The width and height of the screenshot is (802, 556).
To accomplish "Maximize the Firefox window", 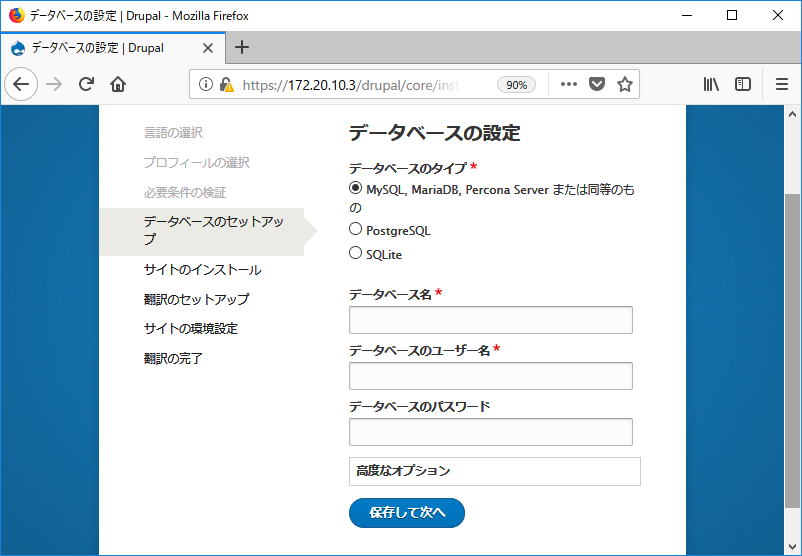I will 732,15.
